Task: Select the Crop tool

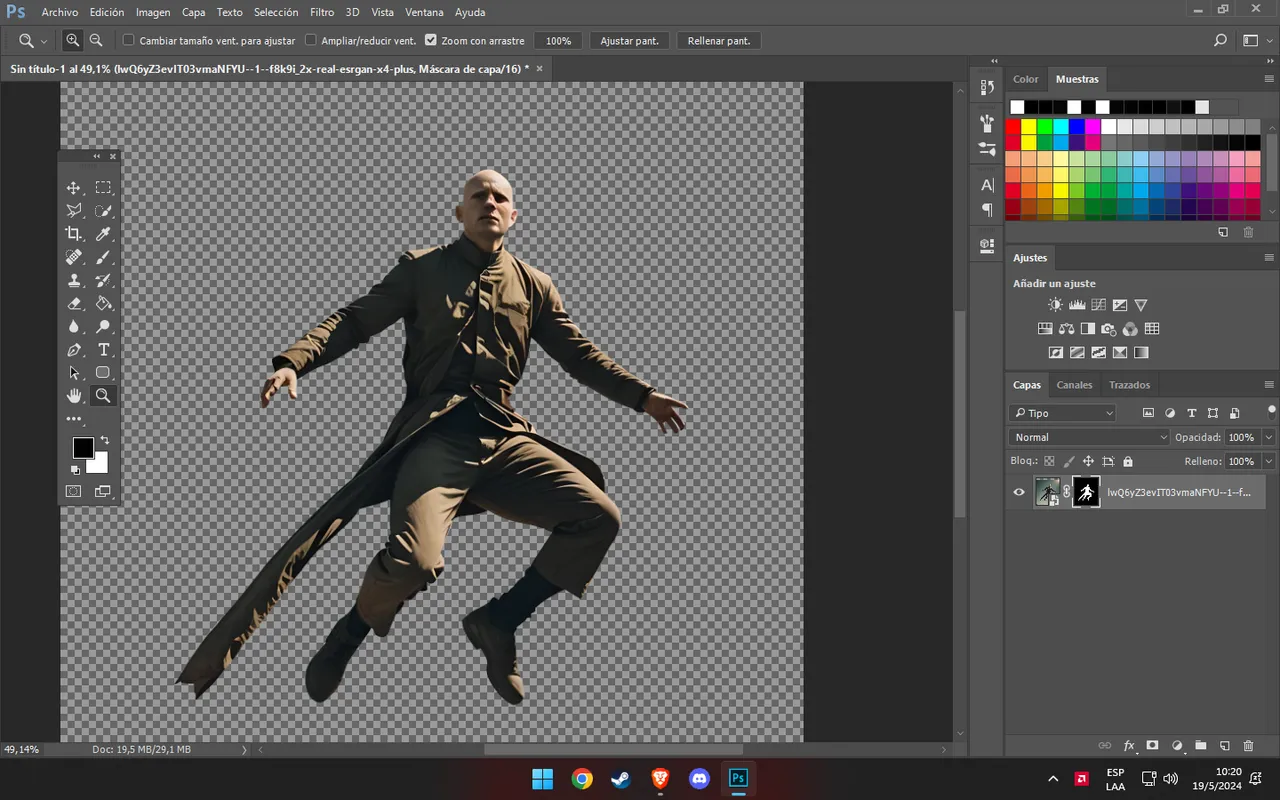Action: (74, 234)
